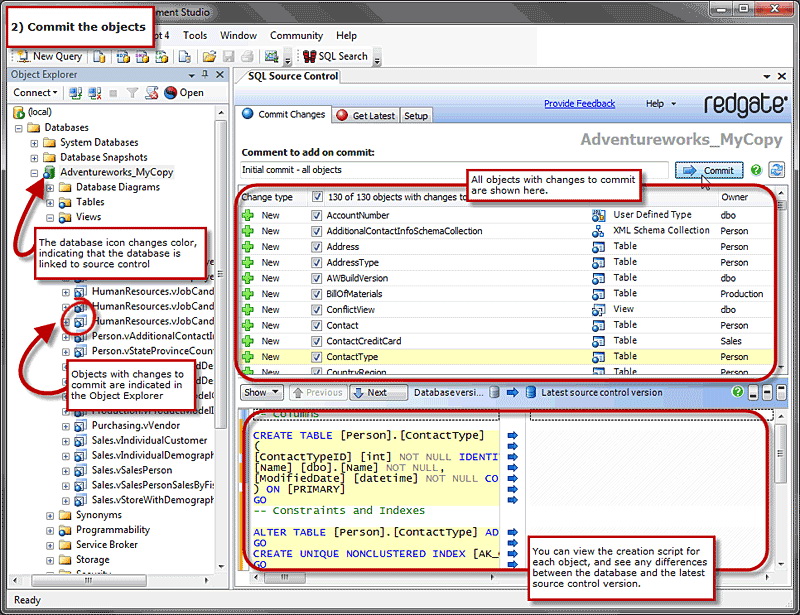Click the New Query toolbar button

point(49,57)
